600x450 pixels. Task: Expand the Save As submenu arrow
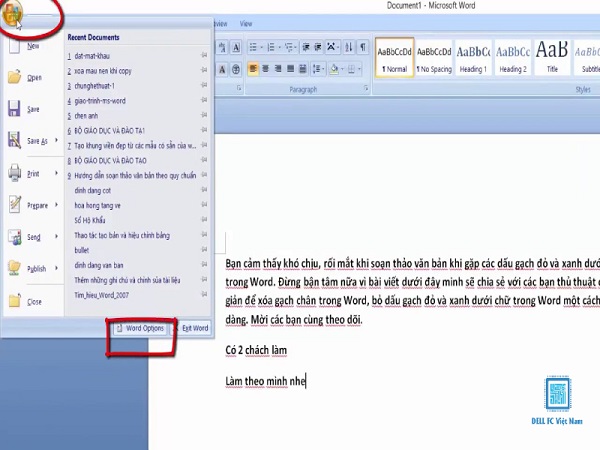click(56, 140)
